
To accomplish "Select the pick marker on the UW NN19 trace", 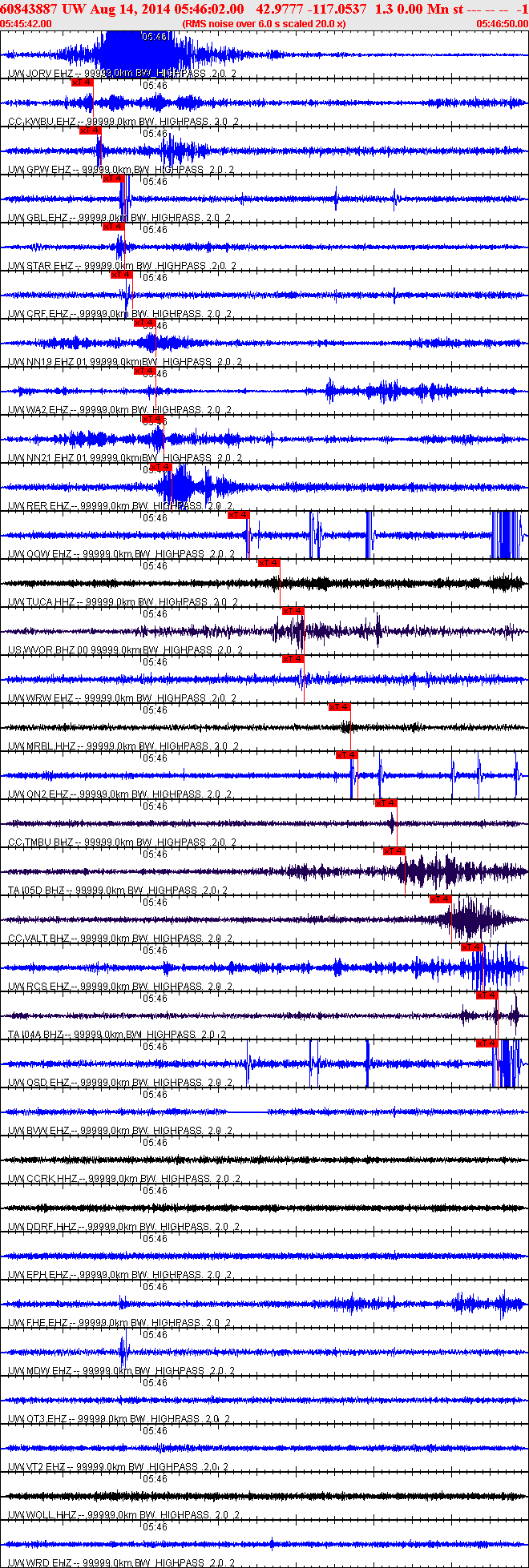I will (x=145, y=323).
